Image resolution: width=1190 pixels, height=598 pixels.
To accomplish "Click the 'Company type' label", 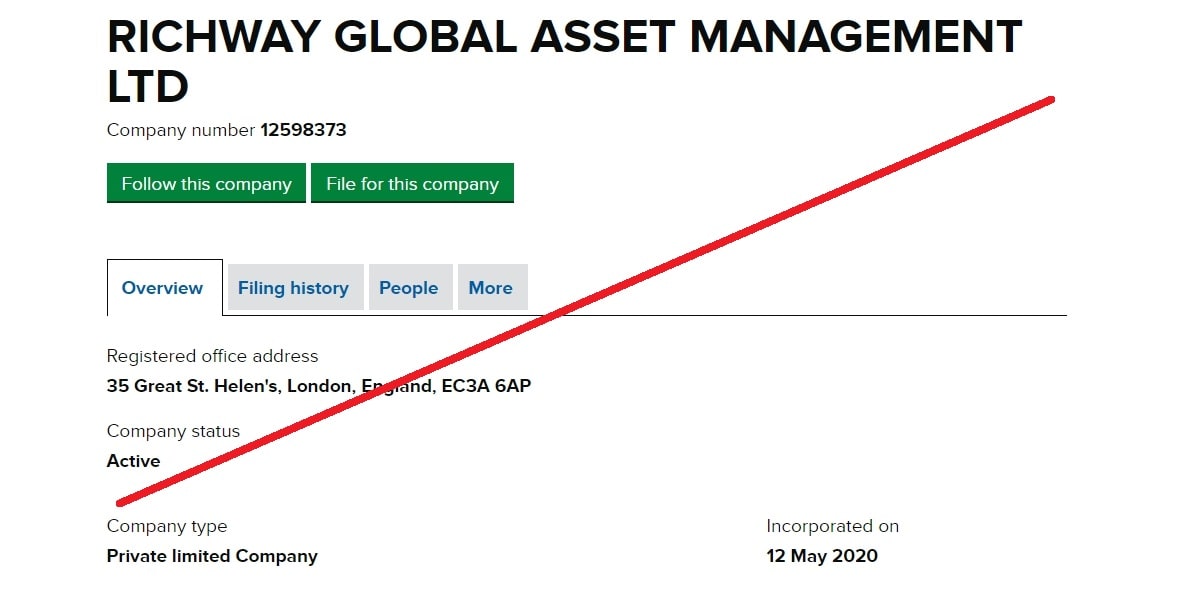I will click(166, 526).
